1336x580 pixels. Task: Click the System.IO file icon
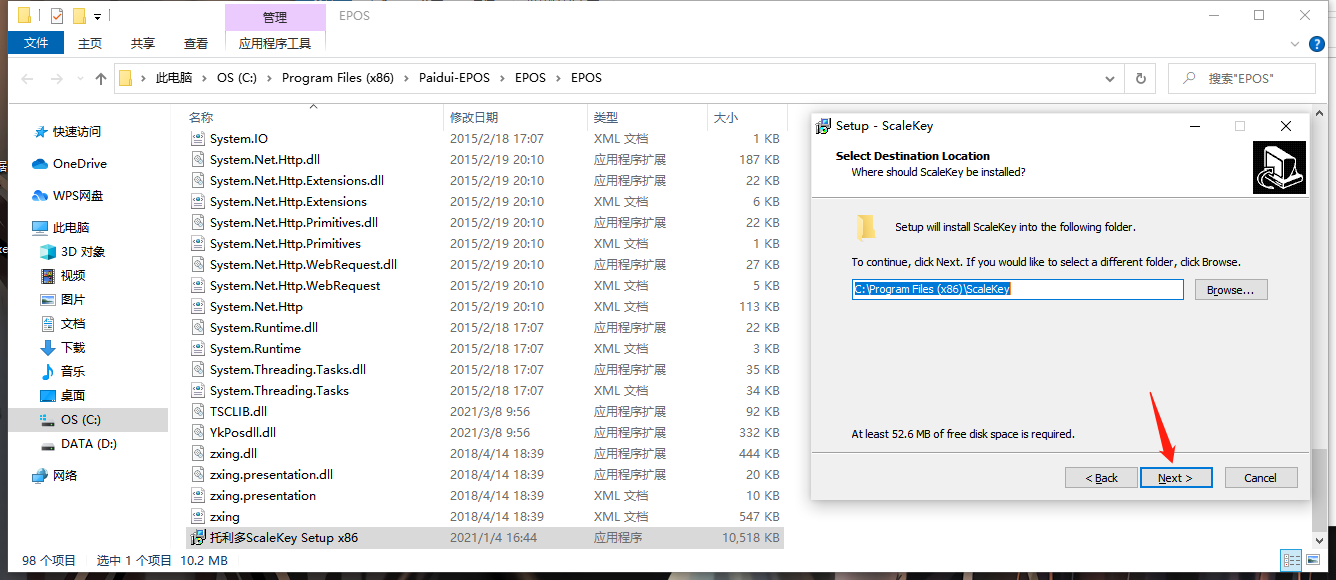coord(198,139)
